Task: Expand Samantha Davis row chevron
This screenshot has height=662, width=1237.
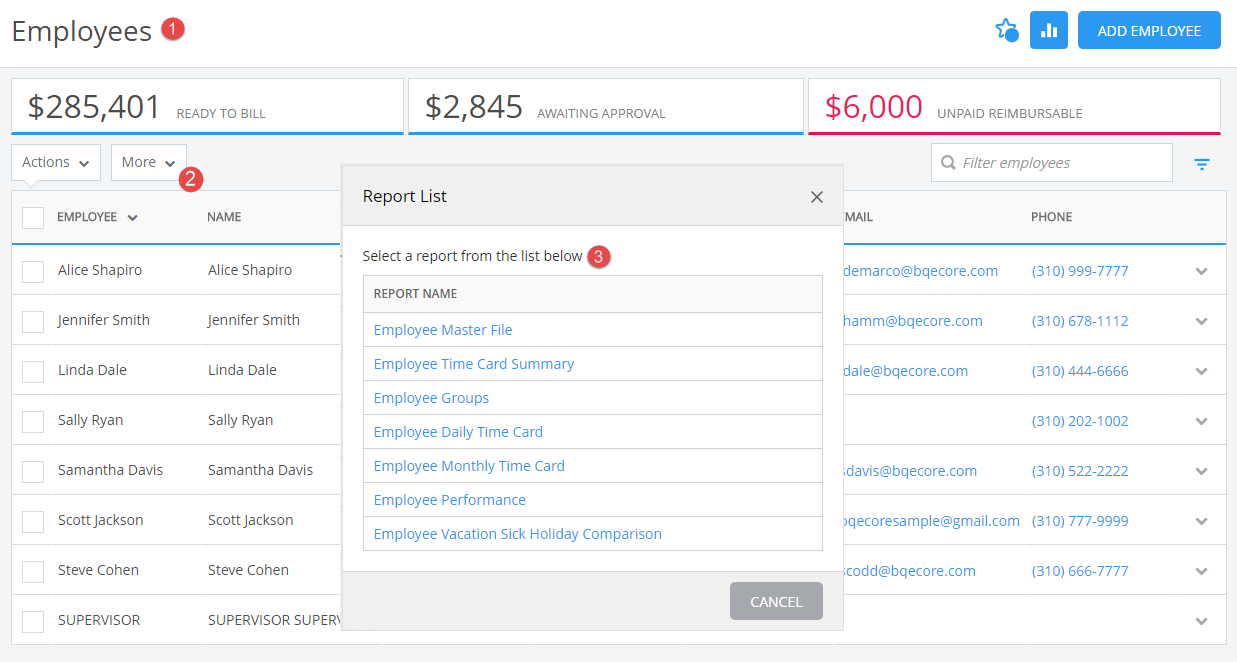Action: (x=1202, y=471)
